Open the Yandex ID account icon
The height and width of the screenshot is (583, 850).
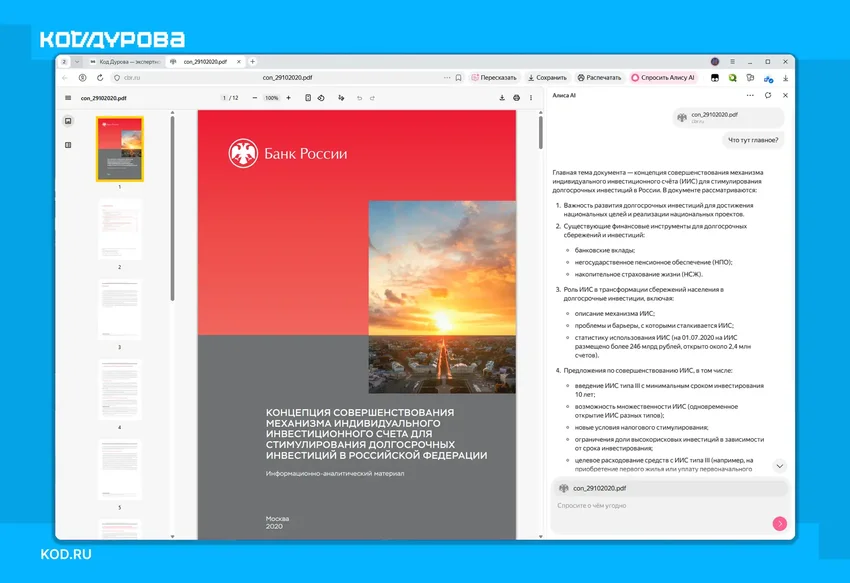point(82,78)
